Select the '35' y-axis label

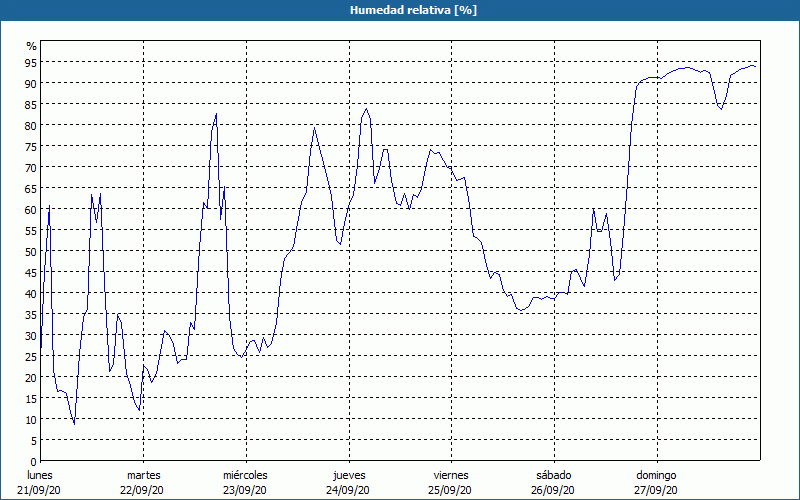pos(31,315)
